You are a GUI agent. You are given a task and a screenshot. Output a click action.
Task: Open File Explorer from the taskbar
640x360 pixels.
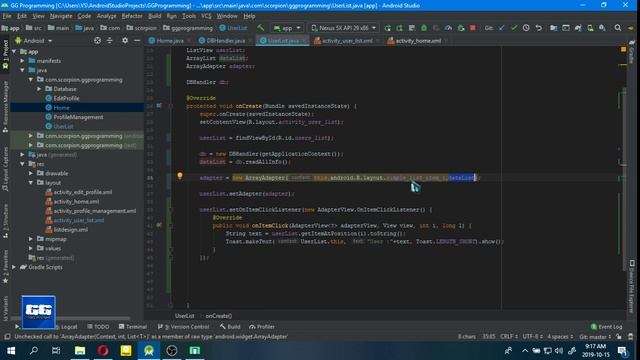[x=80, y=350]
